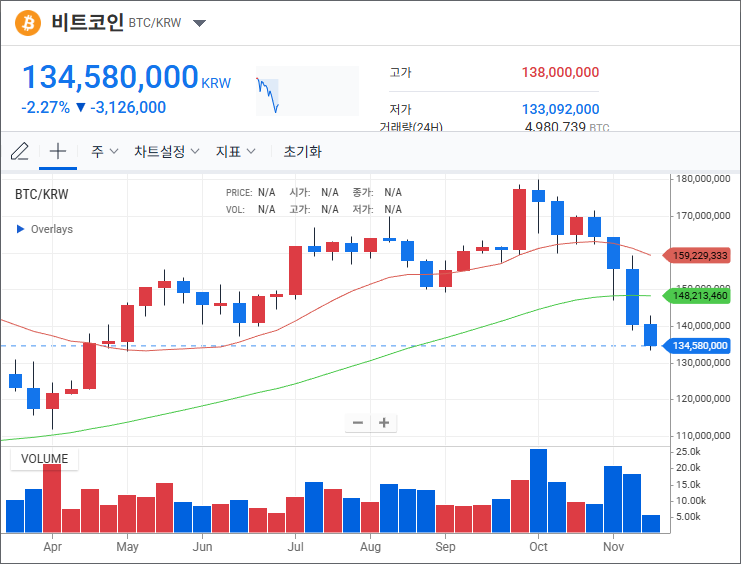Open the 차트설정 chart settings dropdown
Viewport: 741px width, 564px height.
tap(166, 151)
